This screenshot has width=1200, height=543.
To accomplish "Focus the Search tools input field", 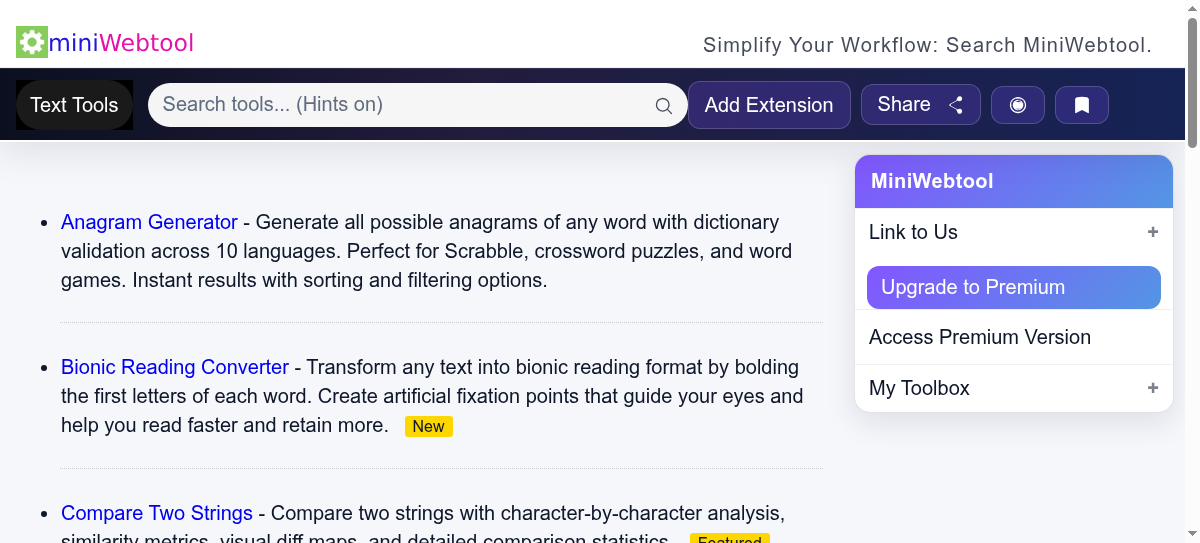I will coord(400,105).
